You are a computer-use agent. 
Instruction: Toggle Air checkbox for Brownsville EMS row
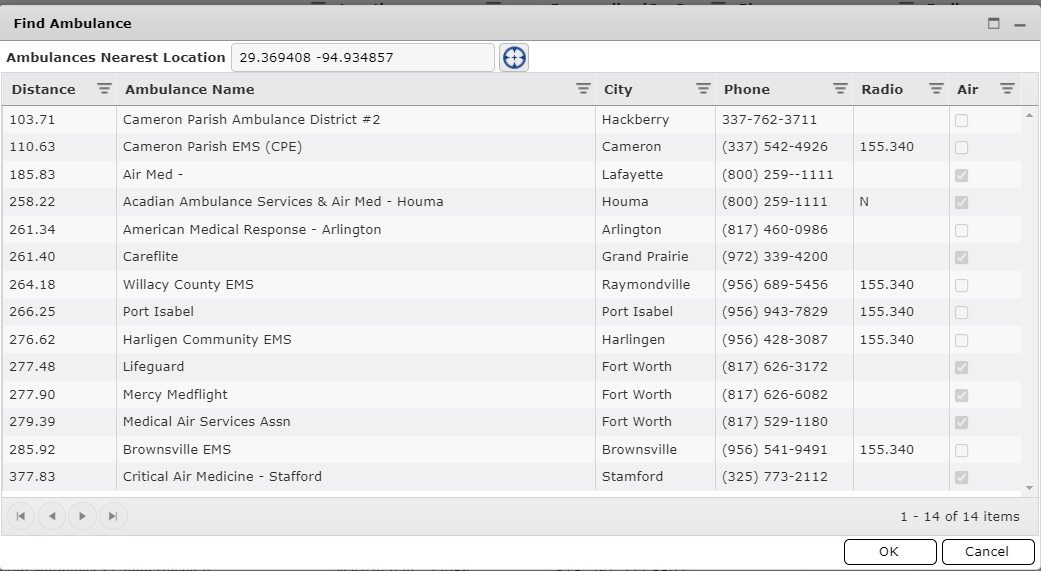pyautogui.click(x=961, y=450)
